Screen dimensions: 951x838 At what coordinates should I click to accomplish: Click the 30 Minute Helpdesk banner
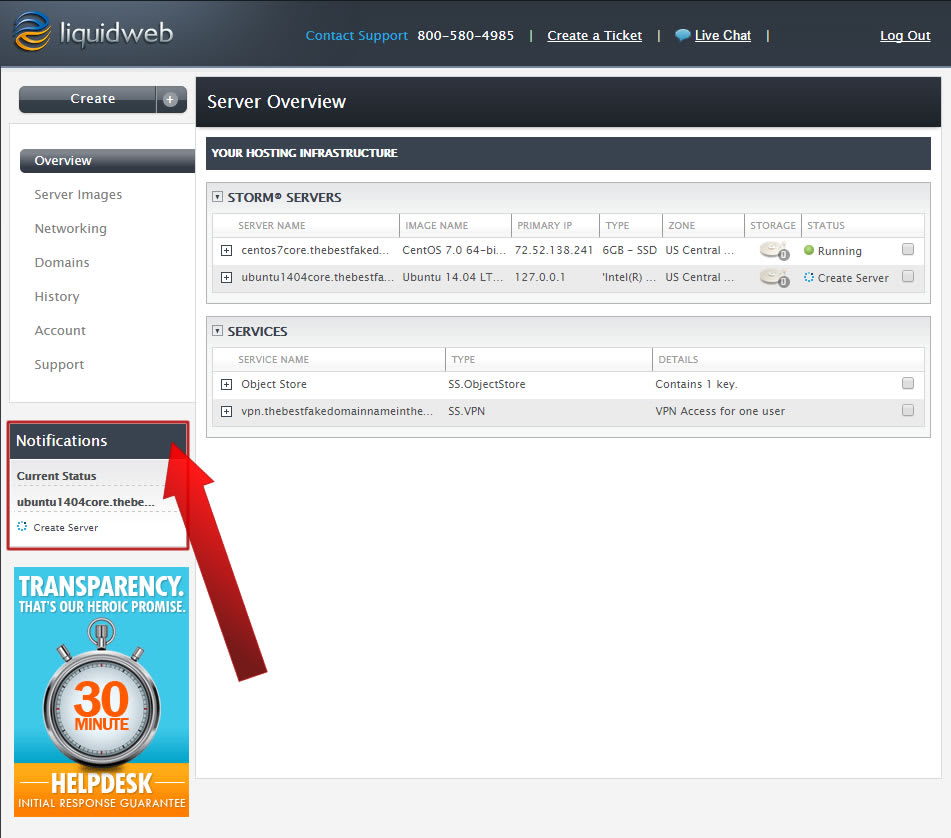(x=101, y=692)
